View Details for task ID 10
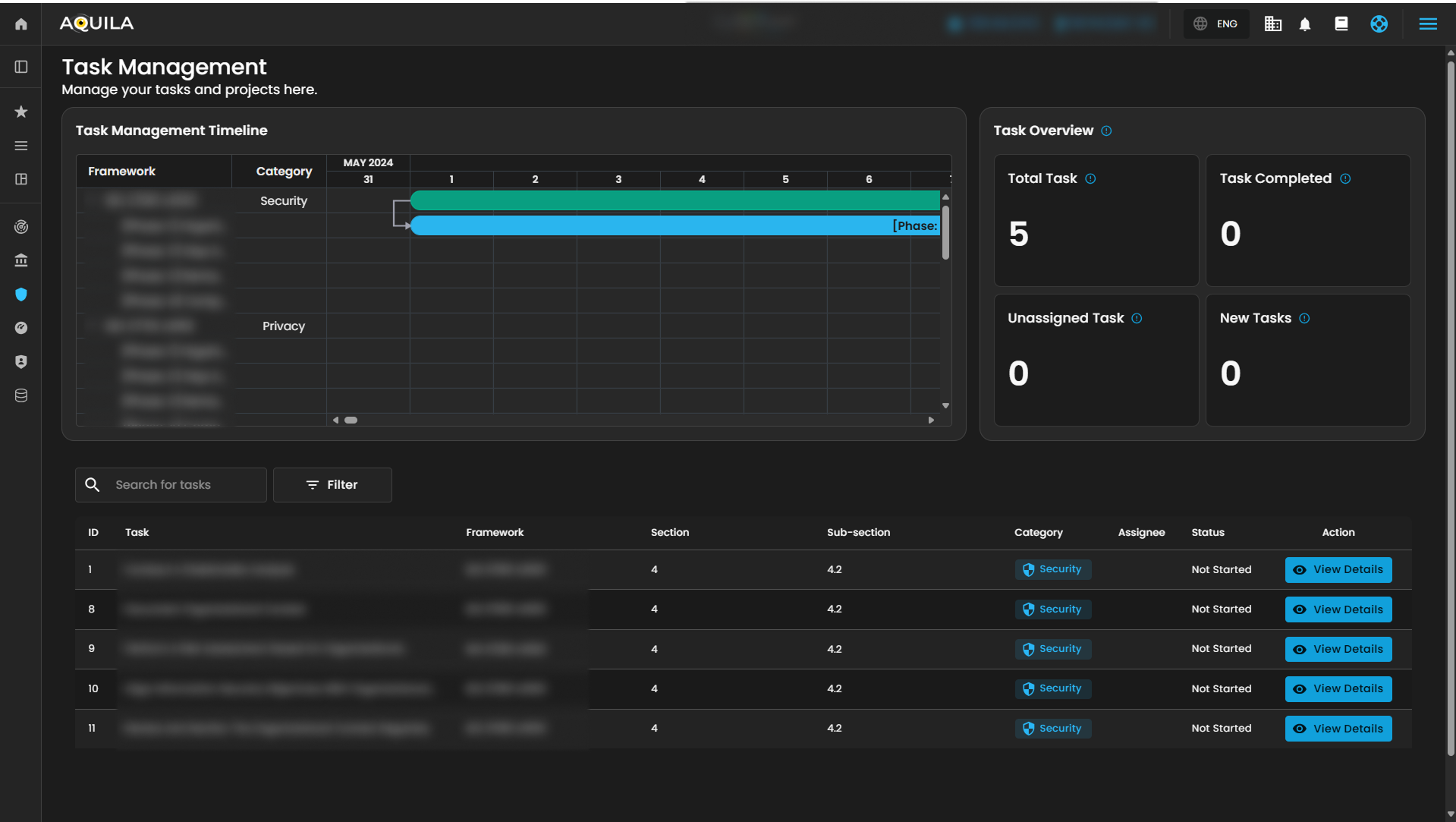 tap(1338, 689)
